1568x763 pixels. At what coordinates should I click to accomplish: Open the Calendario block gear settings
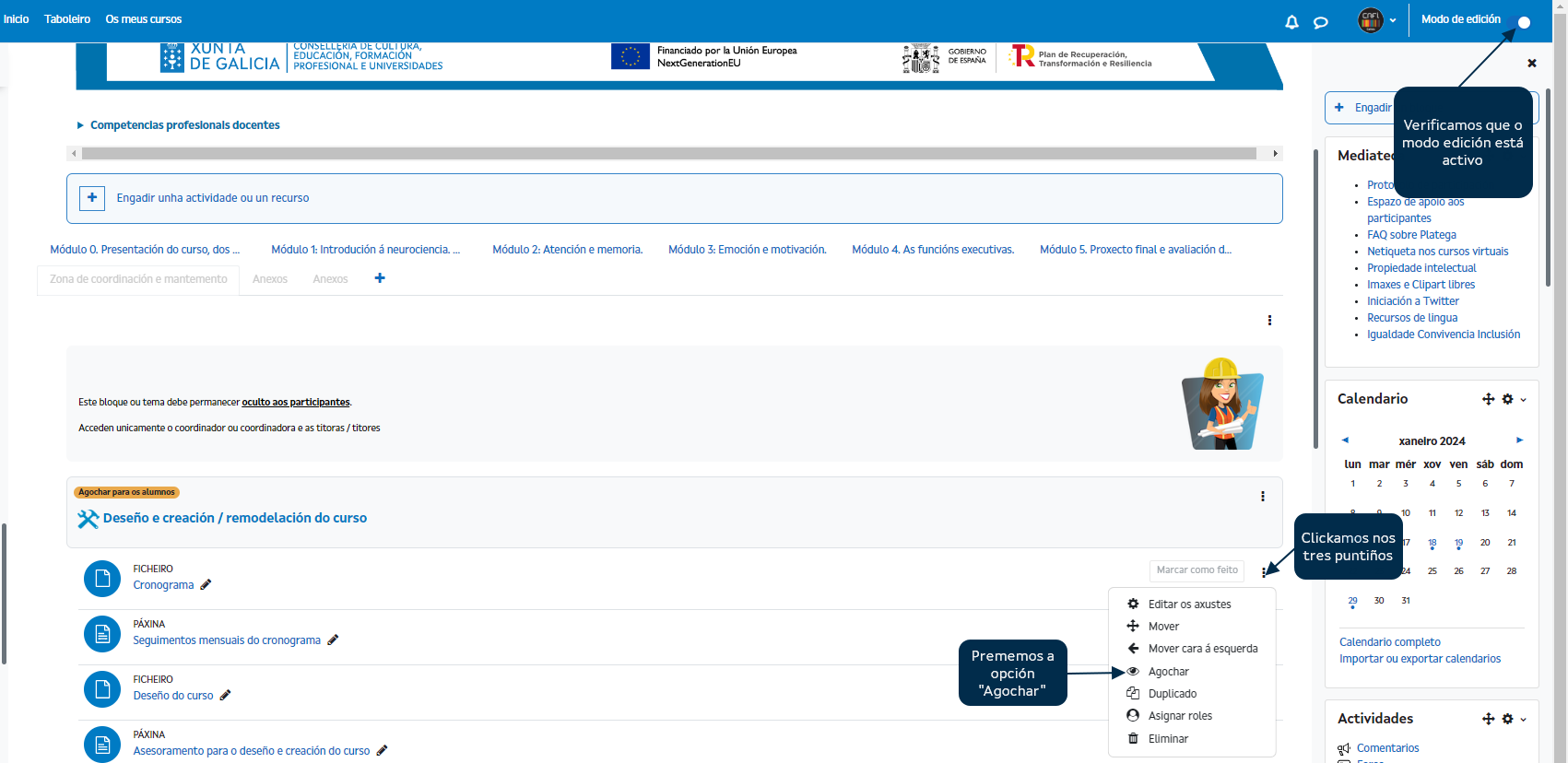(1508, 399)
